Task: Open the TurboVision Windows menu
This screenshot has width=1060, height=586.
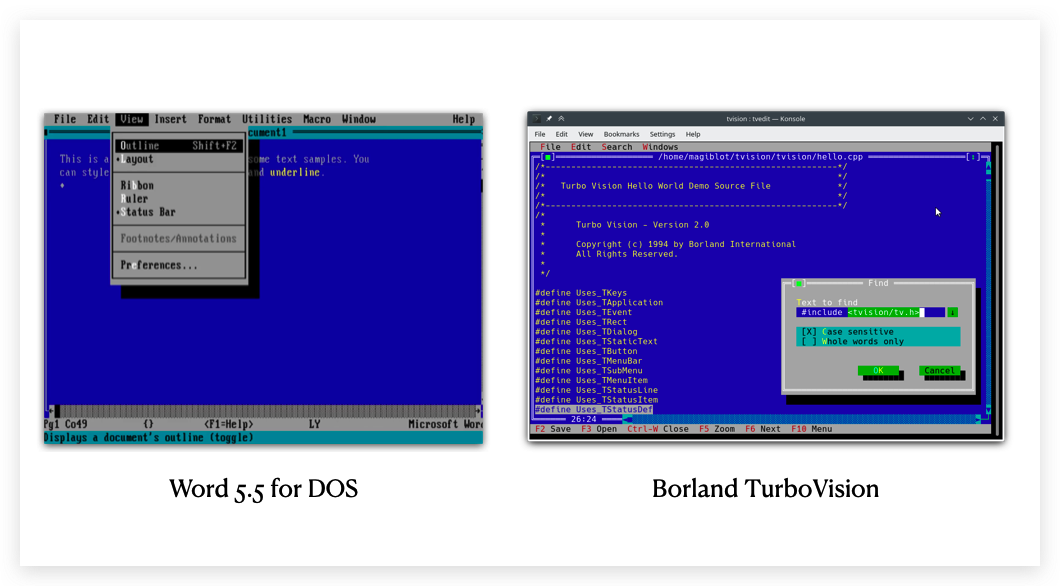Action: click(660, 147)
